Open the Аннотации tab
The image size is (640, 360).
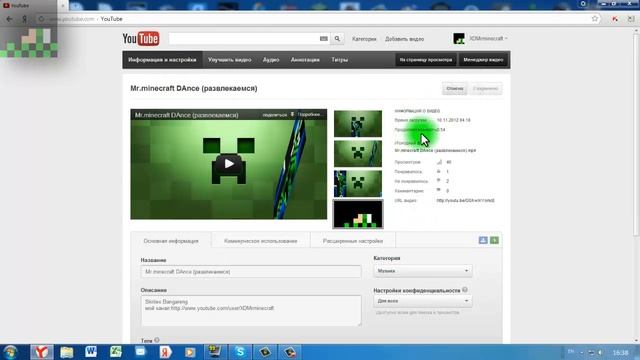305,60
